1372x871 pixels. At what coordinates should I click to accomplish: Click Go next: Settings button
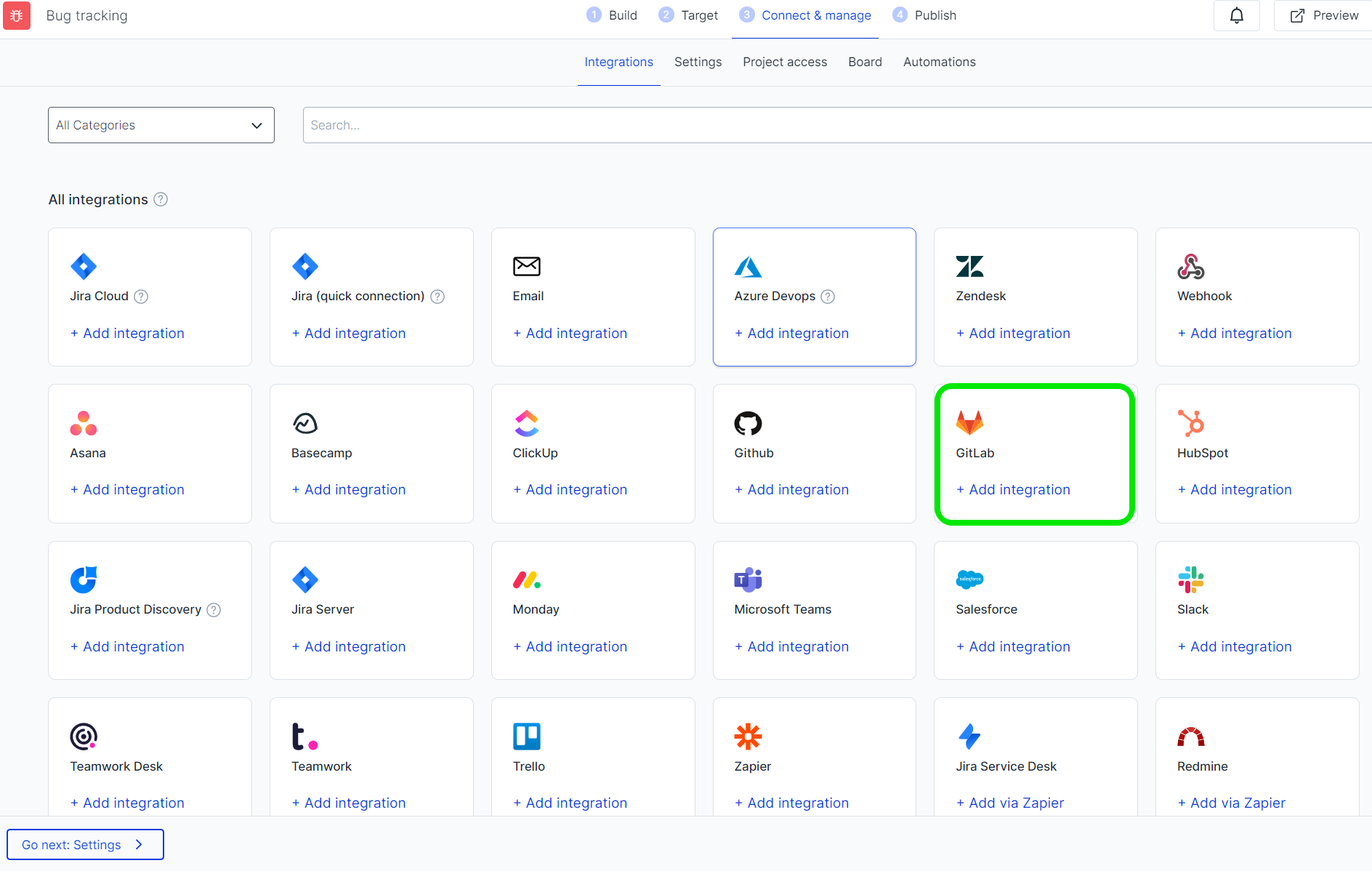[x=85, y=844]
